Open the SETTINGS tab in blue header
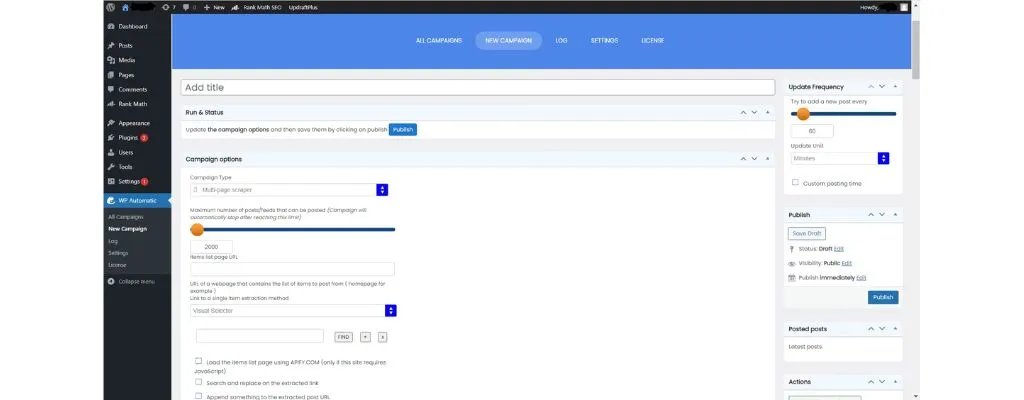 pyautogui.click(x=604, y=41)
